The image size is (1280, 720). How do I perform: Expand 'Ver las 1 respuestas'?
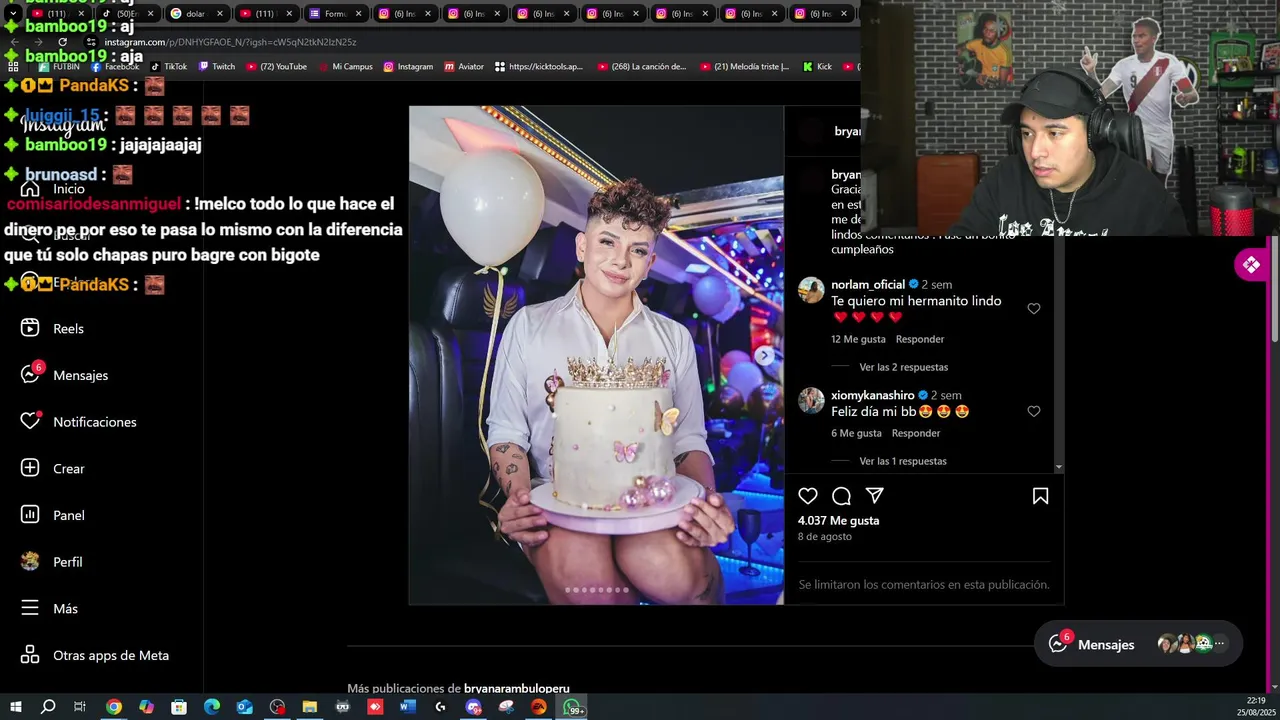903,461
